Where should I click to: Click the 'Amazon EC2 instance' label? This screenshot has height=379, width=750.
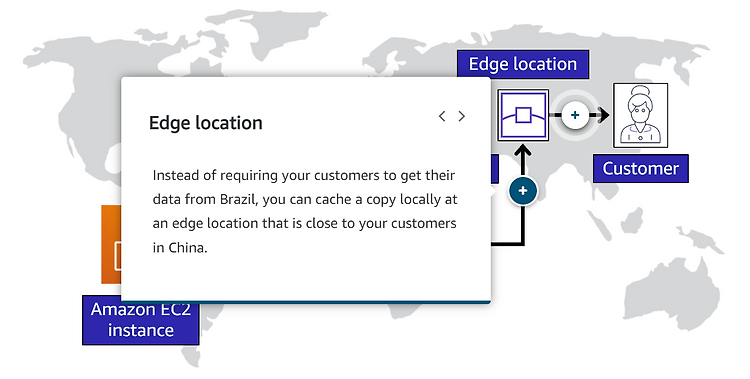pyautogui.click(x=141, y=320)
